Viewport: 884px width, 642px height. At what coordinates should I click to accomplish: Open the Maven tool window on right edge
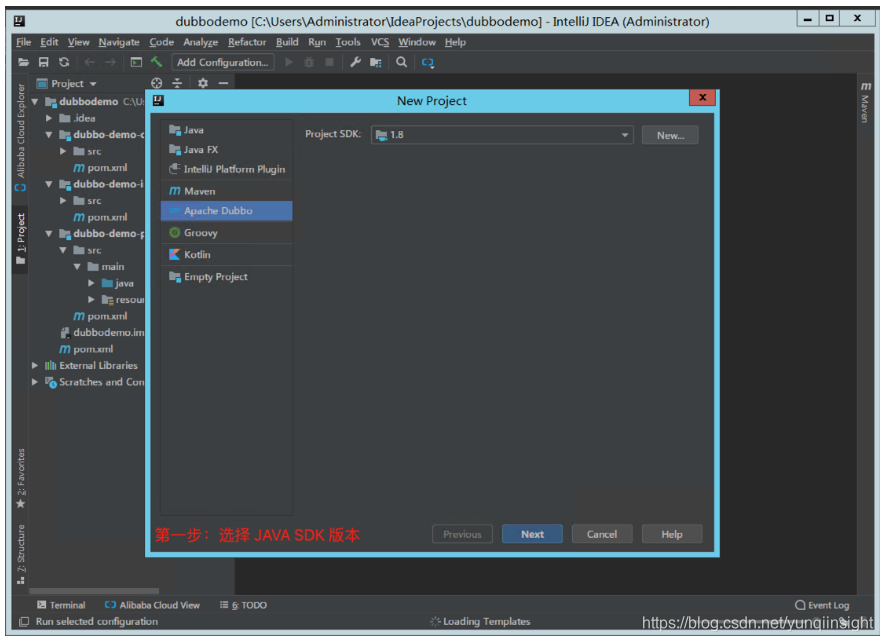[865, 101]
